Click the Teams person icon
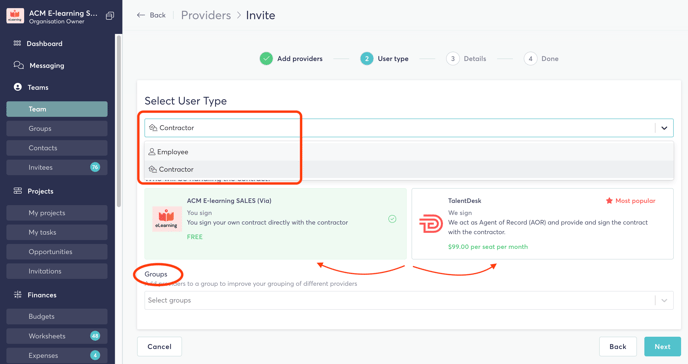688x364 pixels. pyautogui.click(x=18, y=87)
